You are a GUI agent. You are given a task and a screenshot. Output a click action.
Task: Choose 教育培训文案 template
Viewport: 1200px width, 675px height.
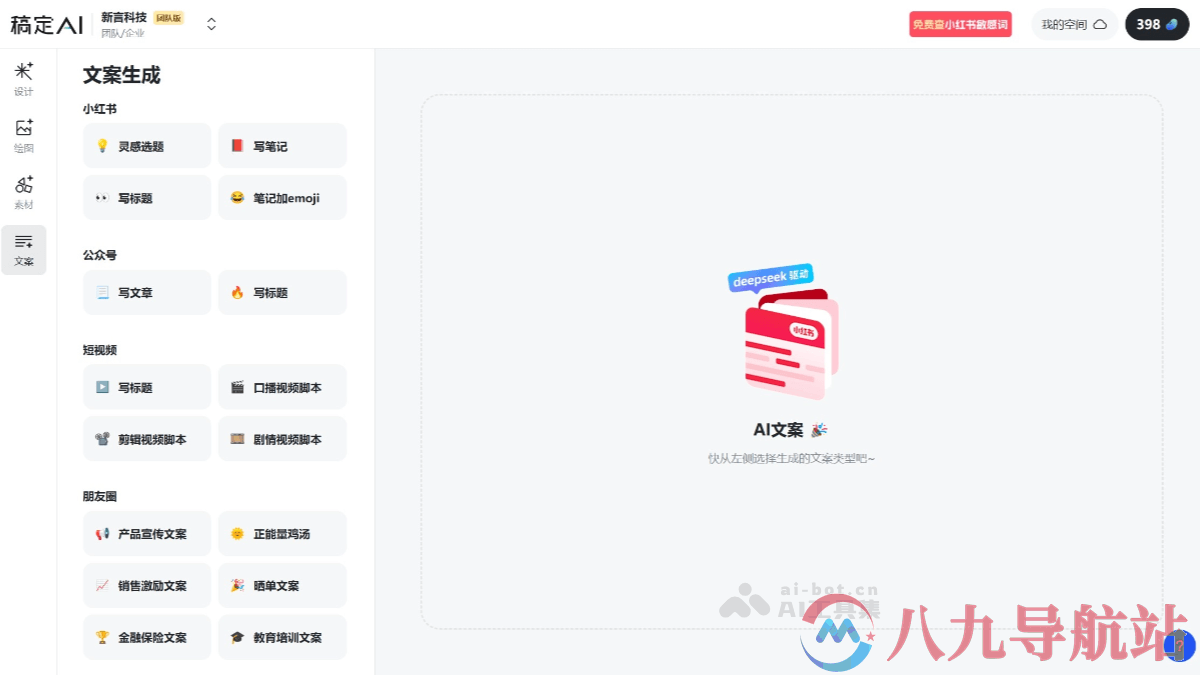282,637
